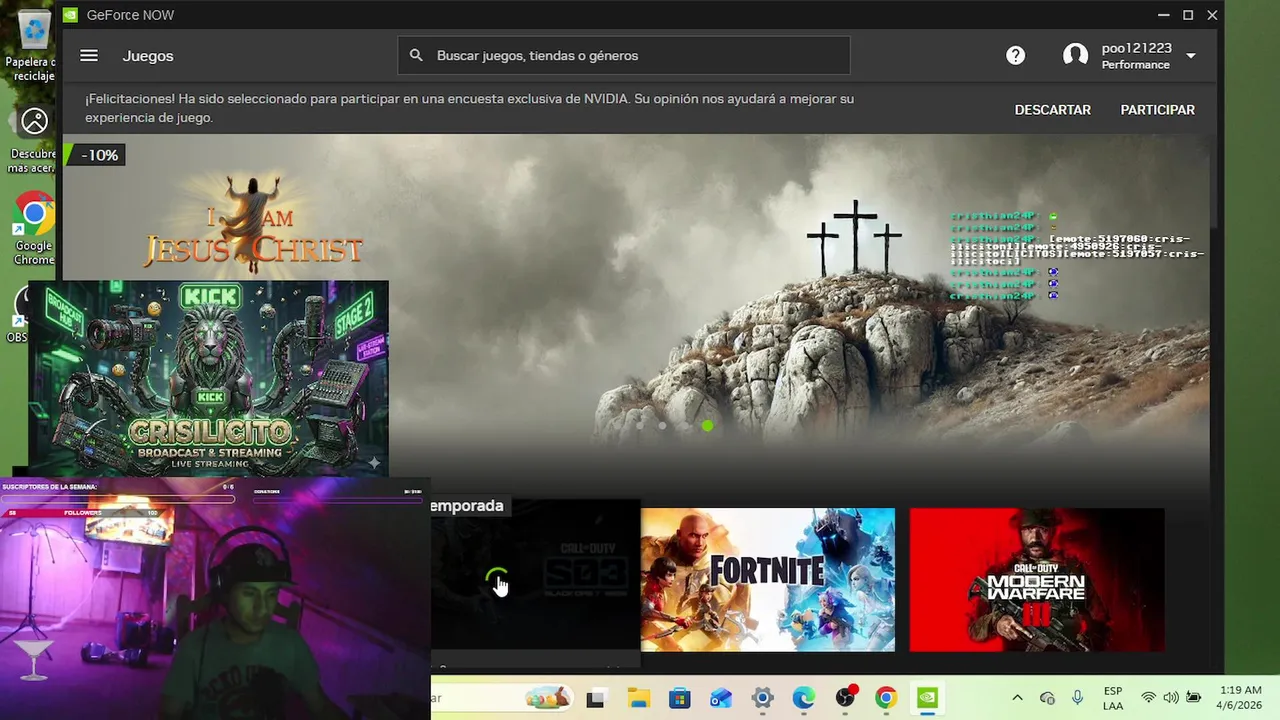Switch to Chrome in the taskbar
The image size is (1280, 720).
coord(886,698)
